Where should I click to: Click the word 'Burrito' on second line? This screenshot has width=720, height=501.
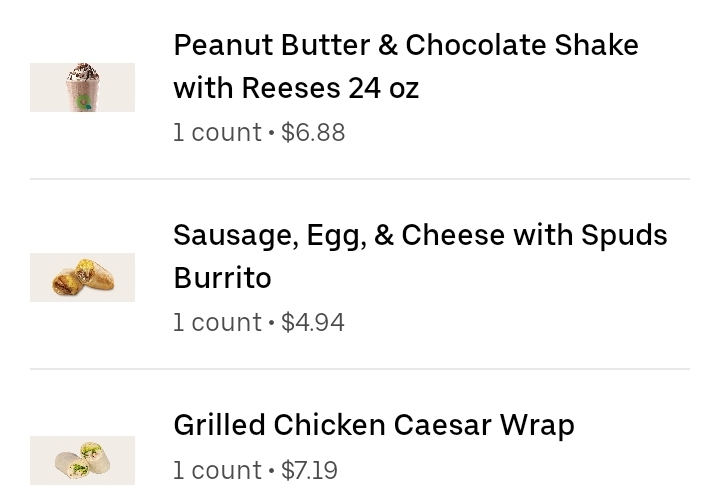(x=222, y=278)
